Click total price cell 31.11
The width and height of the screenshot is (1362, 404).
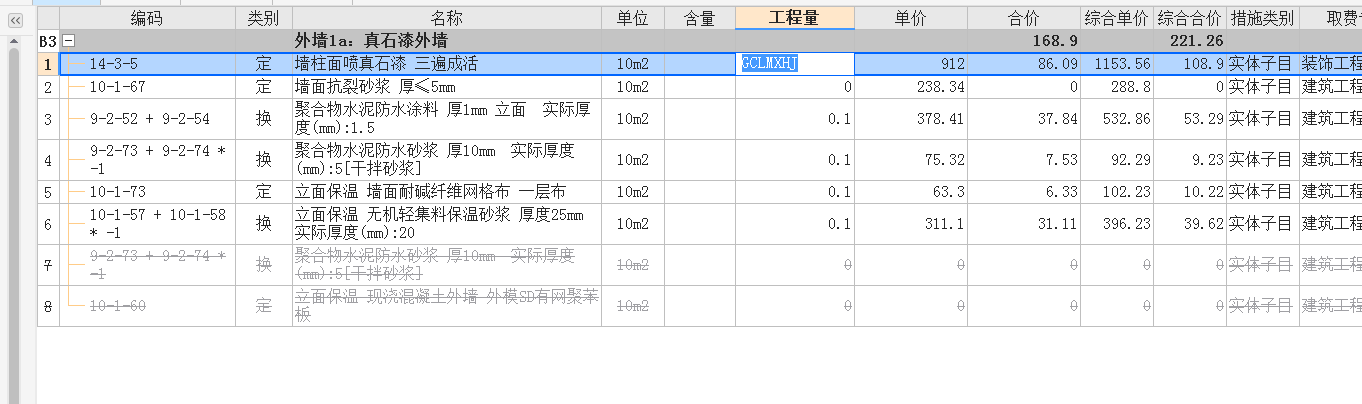click(x=1024, y=224)
